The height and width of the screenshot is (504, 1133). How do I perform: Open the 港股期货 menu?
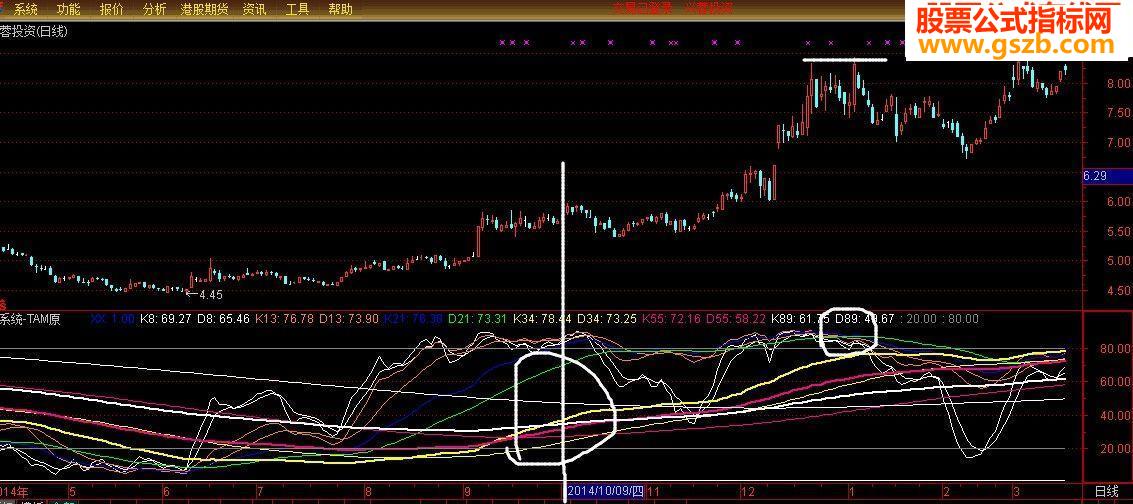click(204, 9)
